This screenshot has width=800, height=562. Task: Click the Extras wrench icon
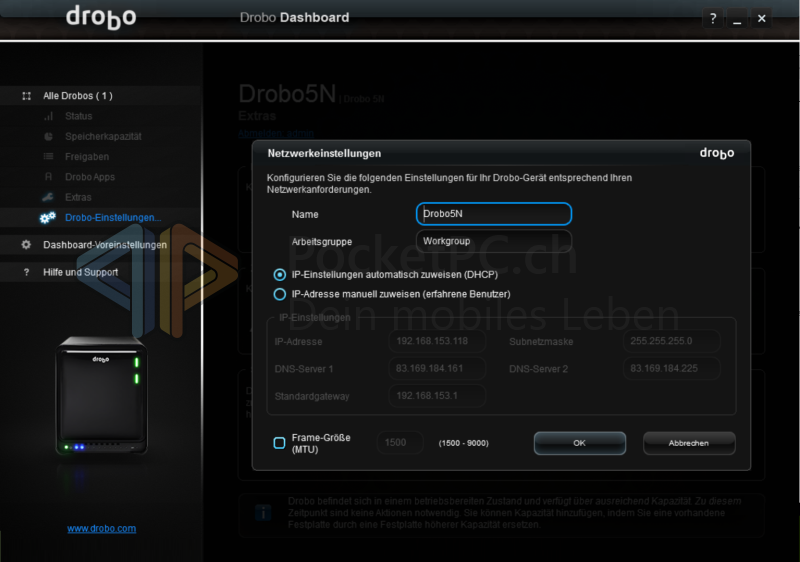coord(48,197)
